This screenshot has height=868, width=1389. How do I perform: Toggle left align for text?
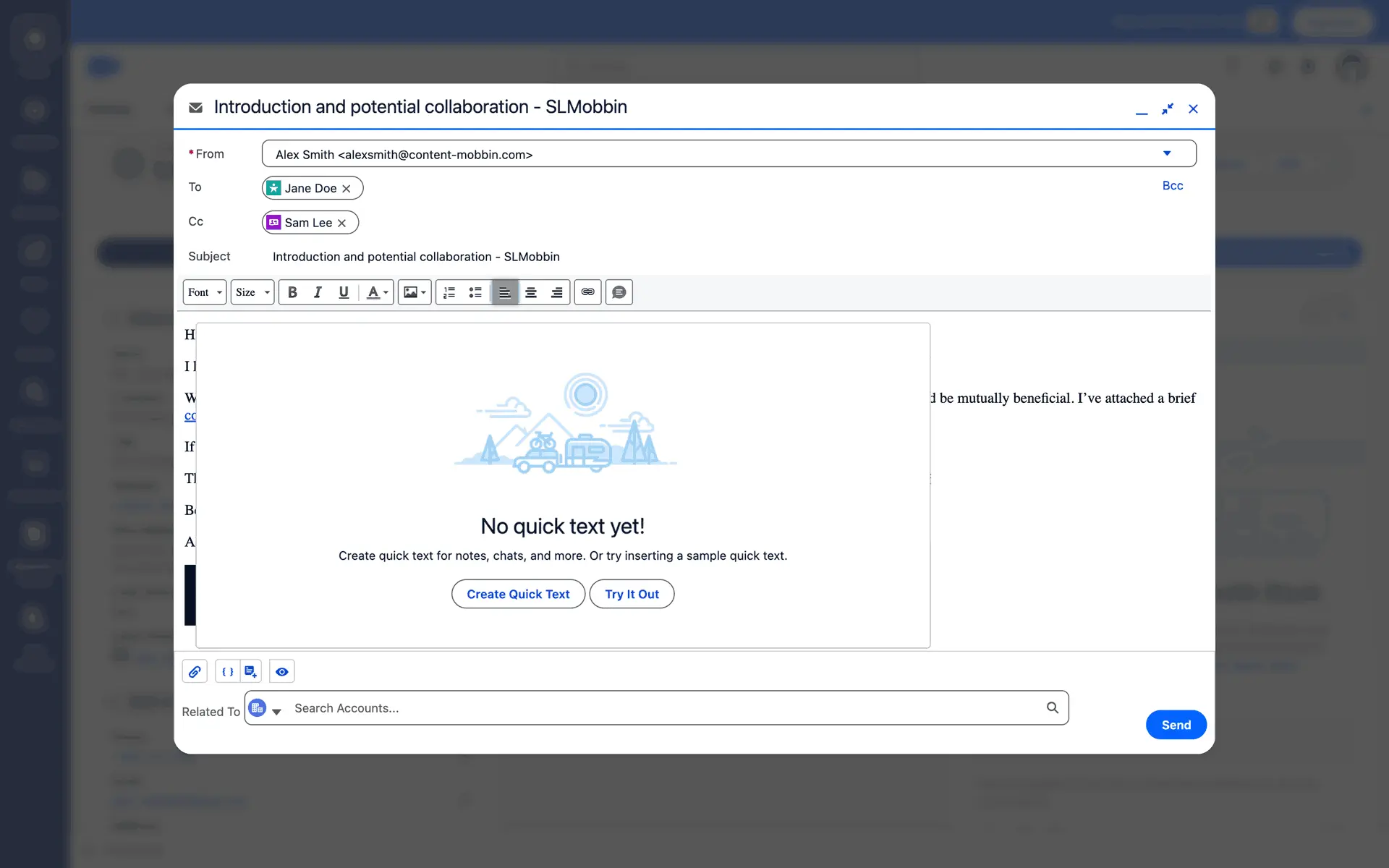point(505,292)
